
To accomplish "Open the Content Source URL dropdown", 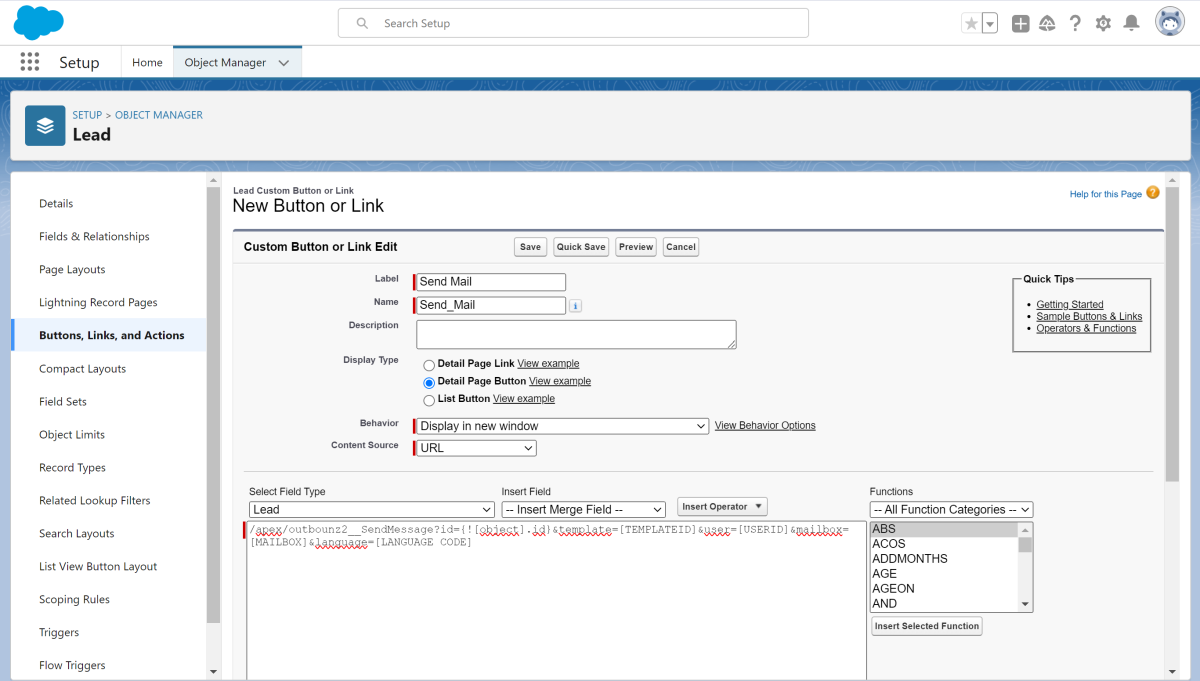I will (476, 448).
